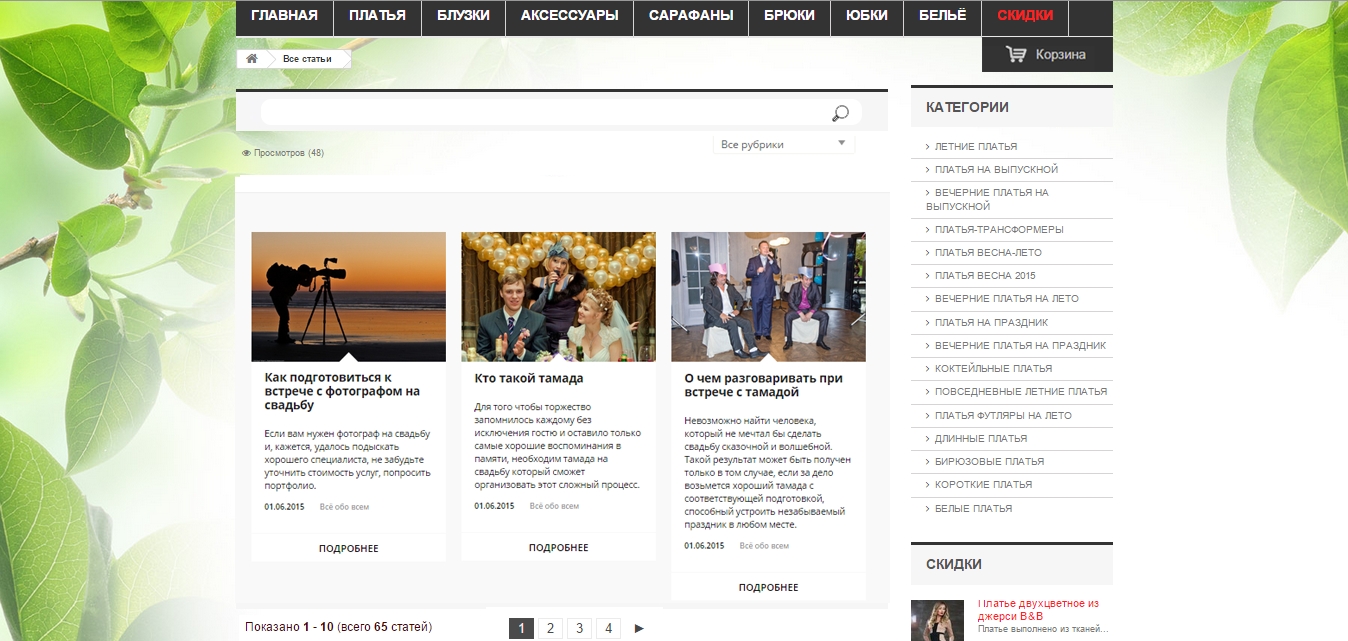Expand the Все рубрики dropdown
The height and width of the screenshot is (641, 1348).
tap(784, 145)
